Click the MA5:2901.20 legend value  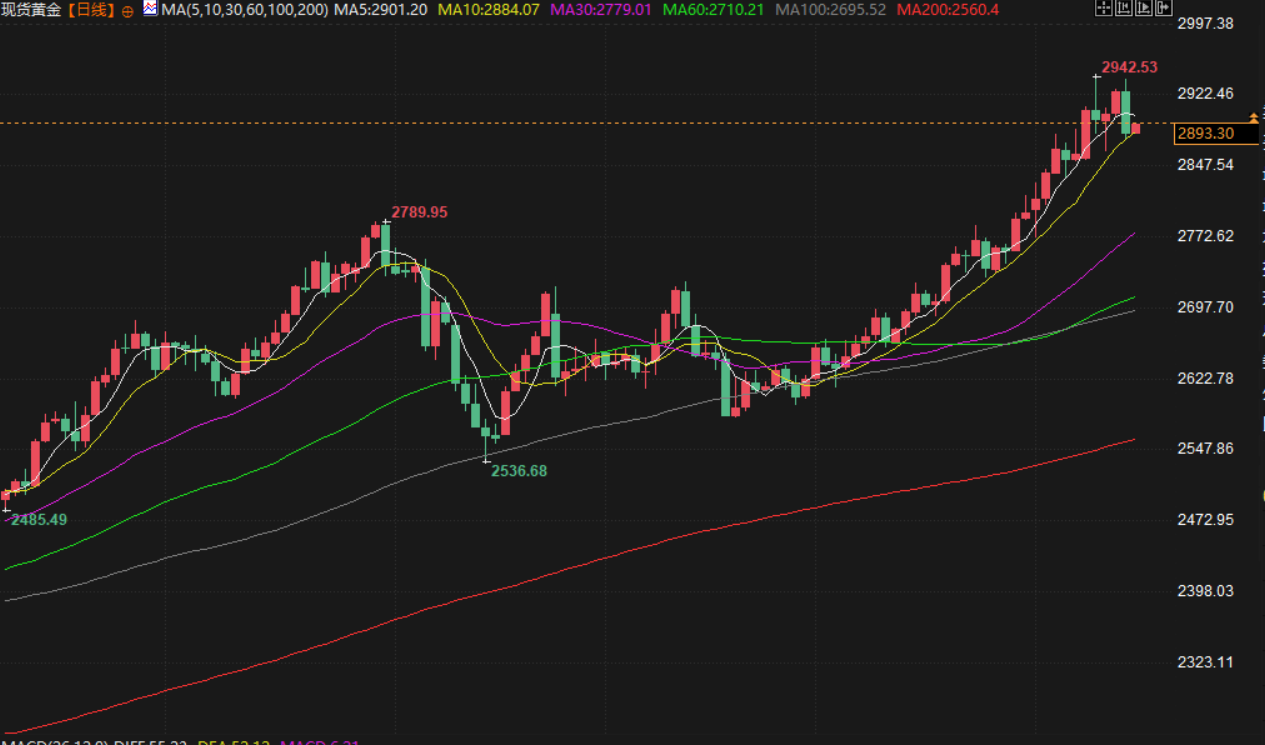[381, 10]
